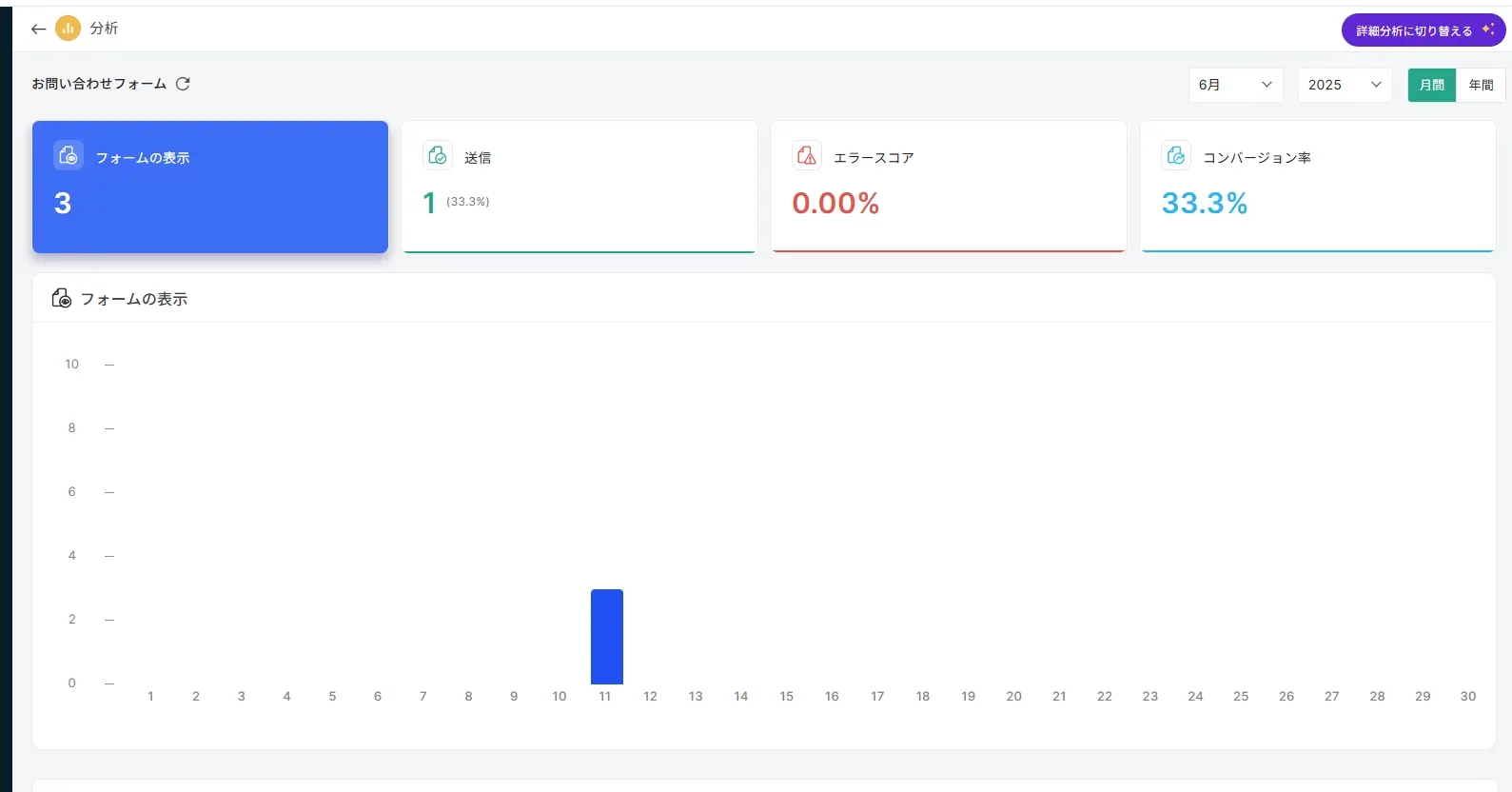The width and height of the screenshot is (1512, 792).
Task: Click the x-axis label 30
Action: [x=1468, y=697]
